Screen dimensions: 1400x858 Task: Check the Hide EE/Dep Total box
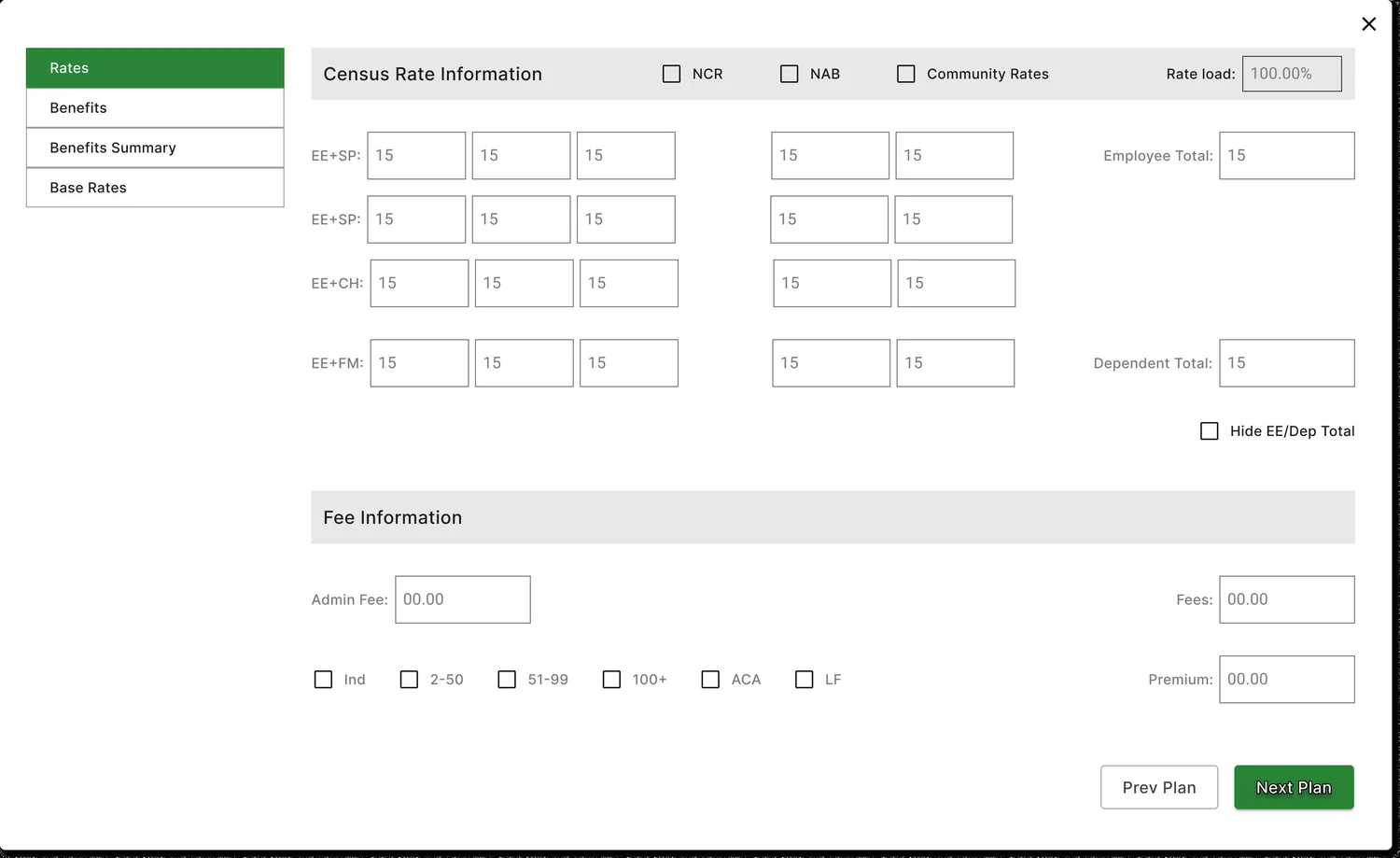point(1209,431)
